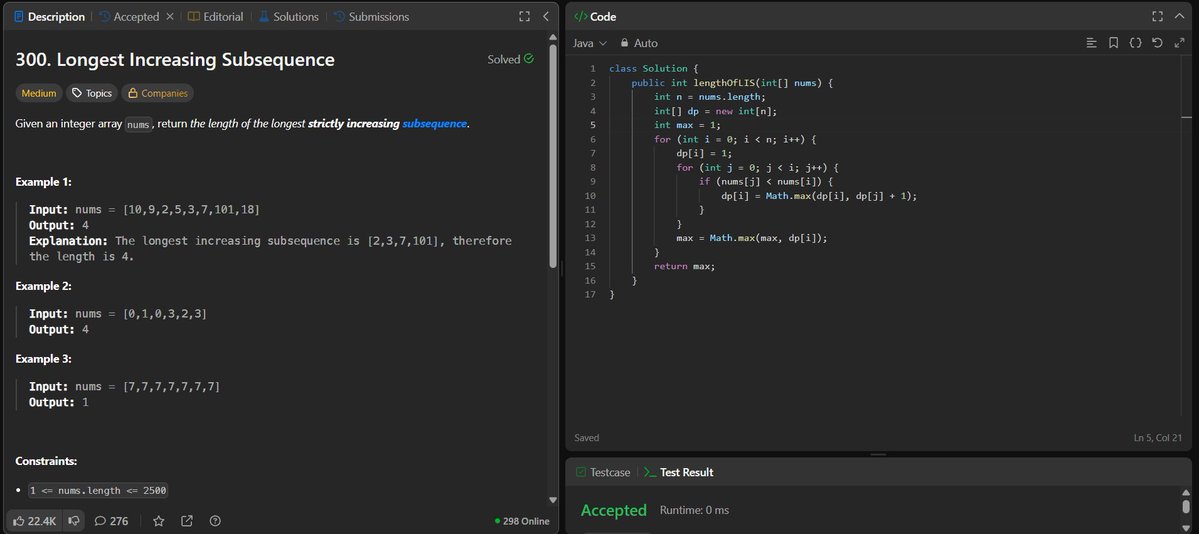Screen dimensions: 1199x534
Task: Open the subsequence definition link
Action: pos(434,124)
